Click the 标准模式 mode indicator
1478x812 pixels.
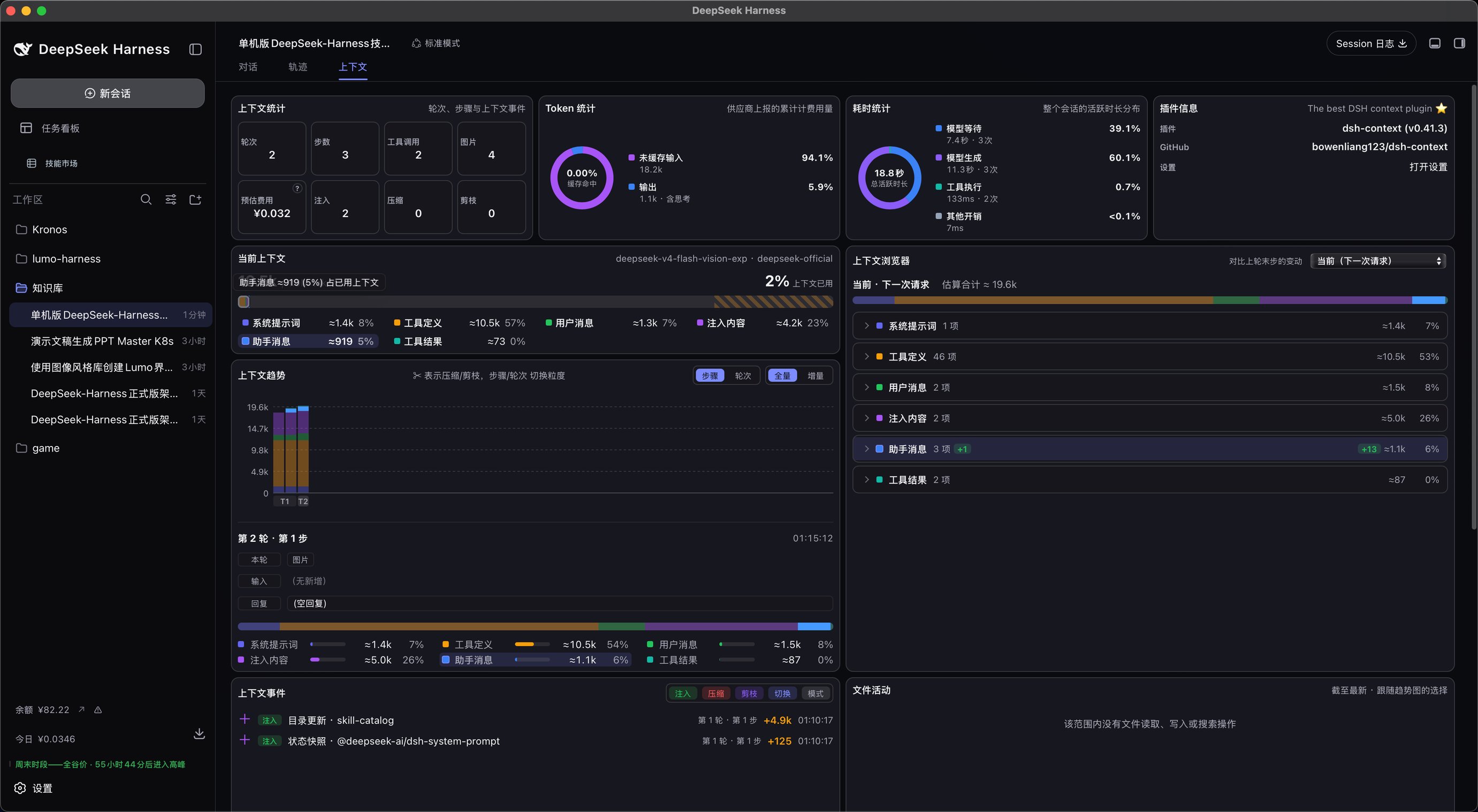pos(436,43)
